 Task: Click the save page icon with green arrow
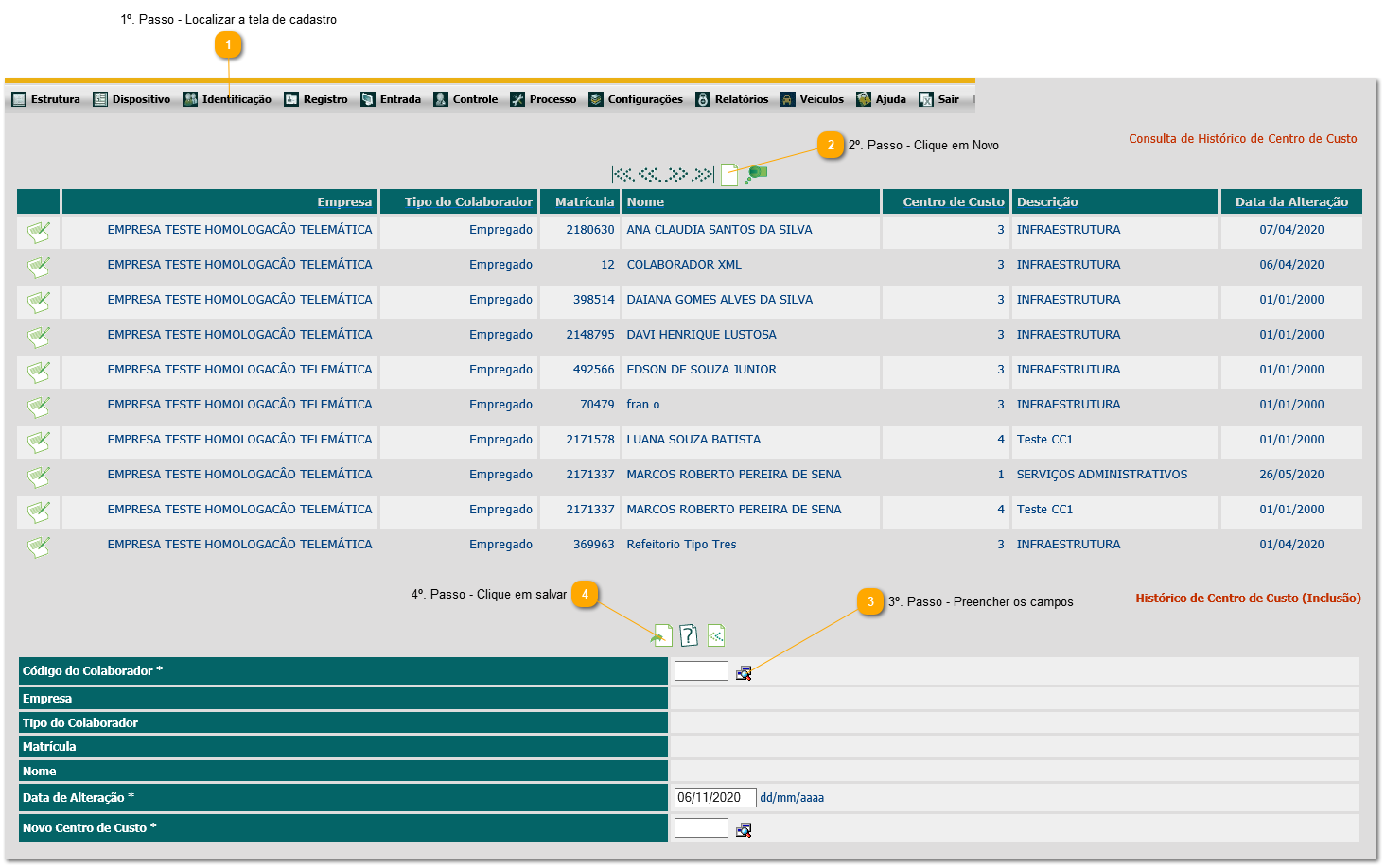click(662, 635)
